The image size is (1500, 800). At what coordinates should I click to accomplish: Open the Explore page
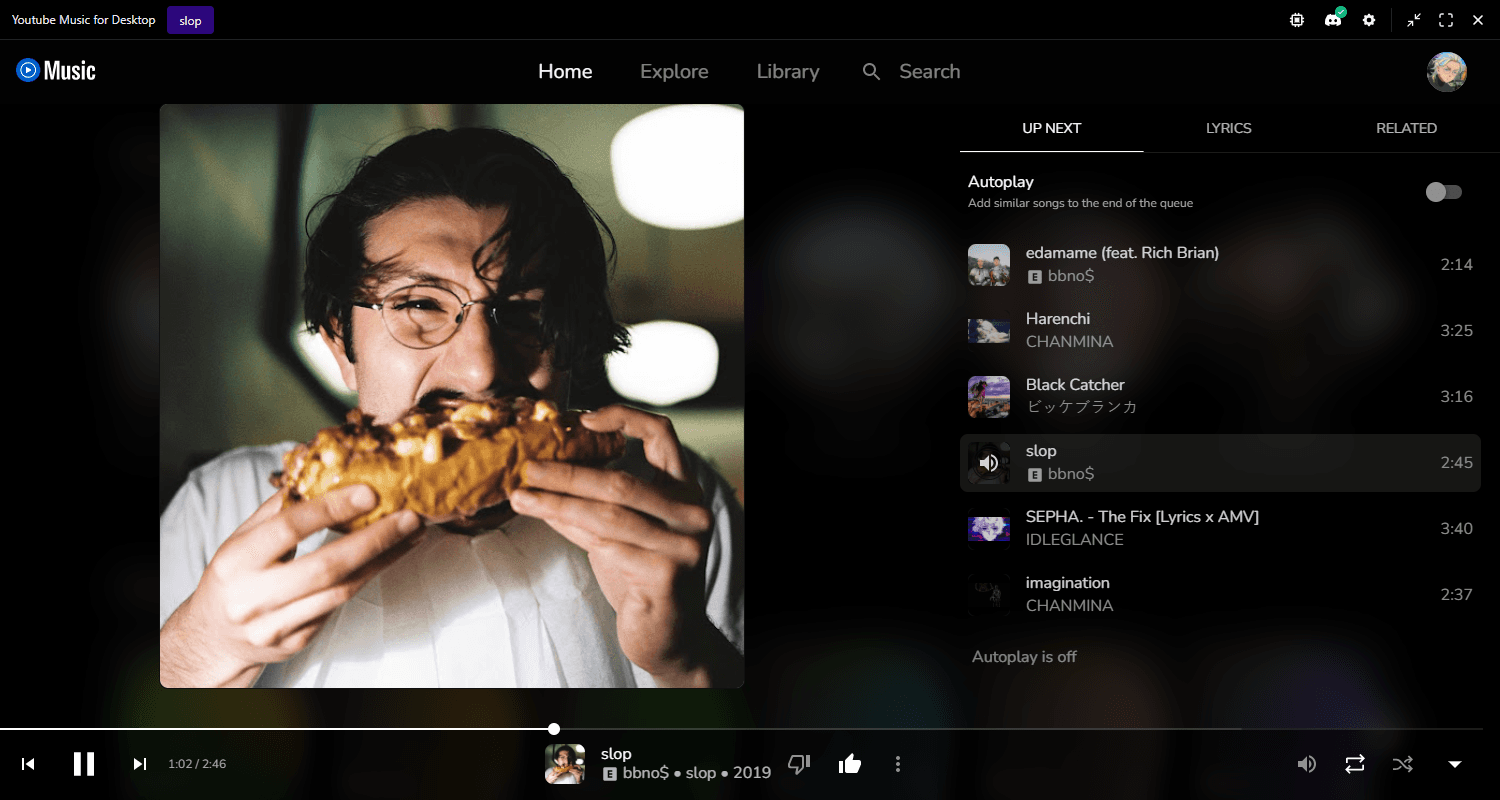click(674, 72)
